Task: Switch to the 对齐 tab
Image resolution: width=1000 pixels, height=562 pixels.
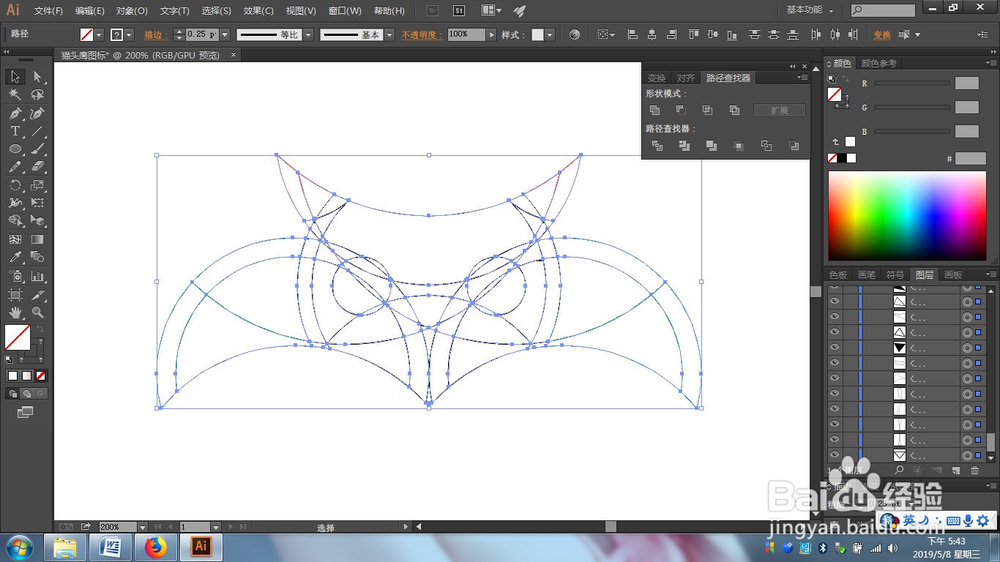Action: 686,78
